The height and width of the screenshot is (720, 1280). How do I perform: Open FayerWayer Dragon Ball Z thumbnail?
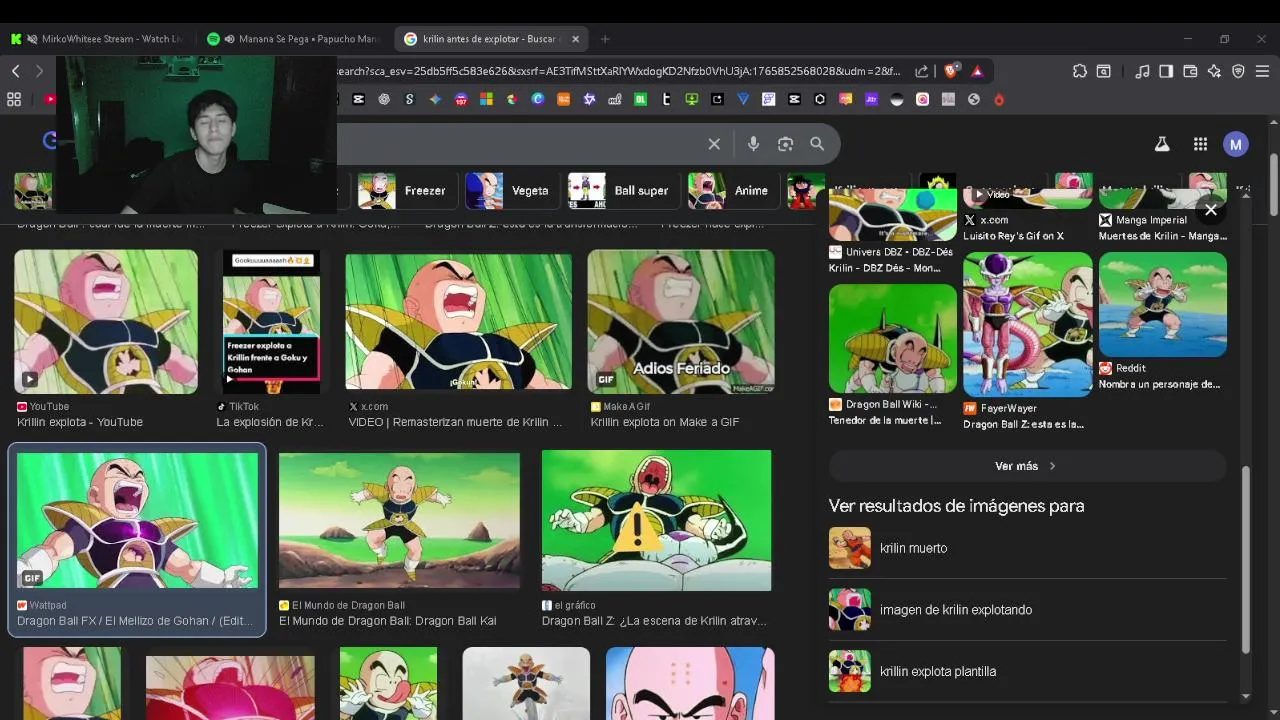coord(1028,324)
